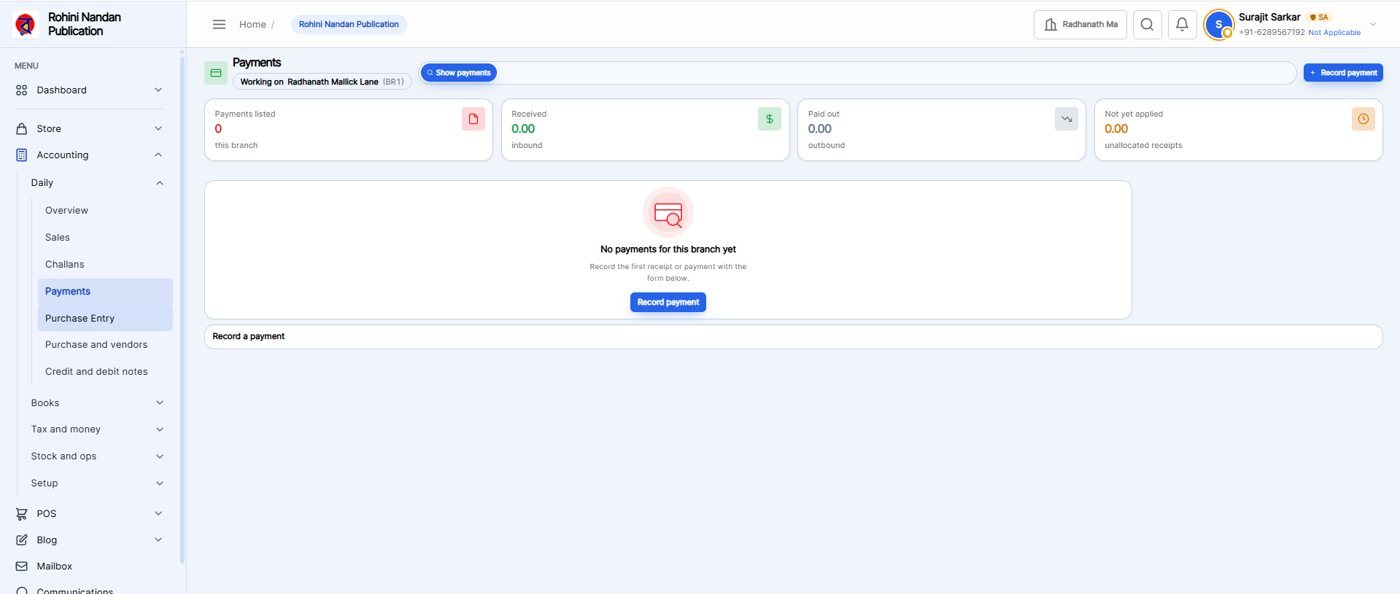Open Overview under Daily

click(x=105, y=211)
